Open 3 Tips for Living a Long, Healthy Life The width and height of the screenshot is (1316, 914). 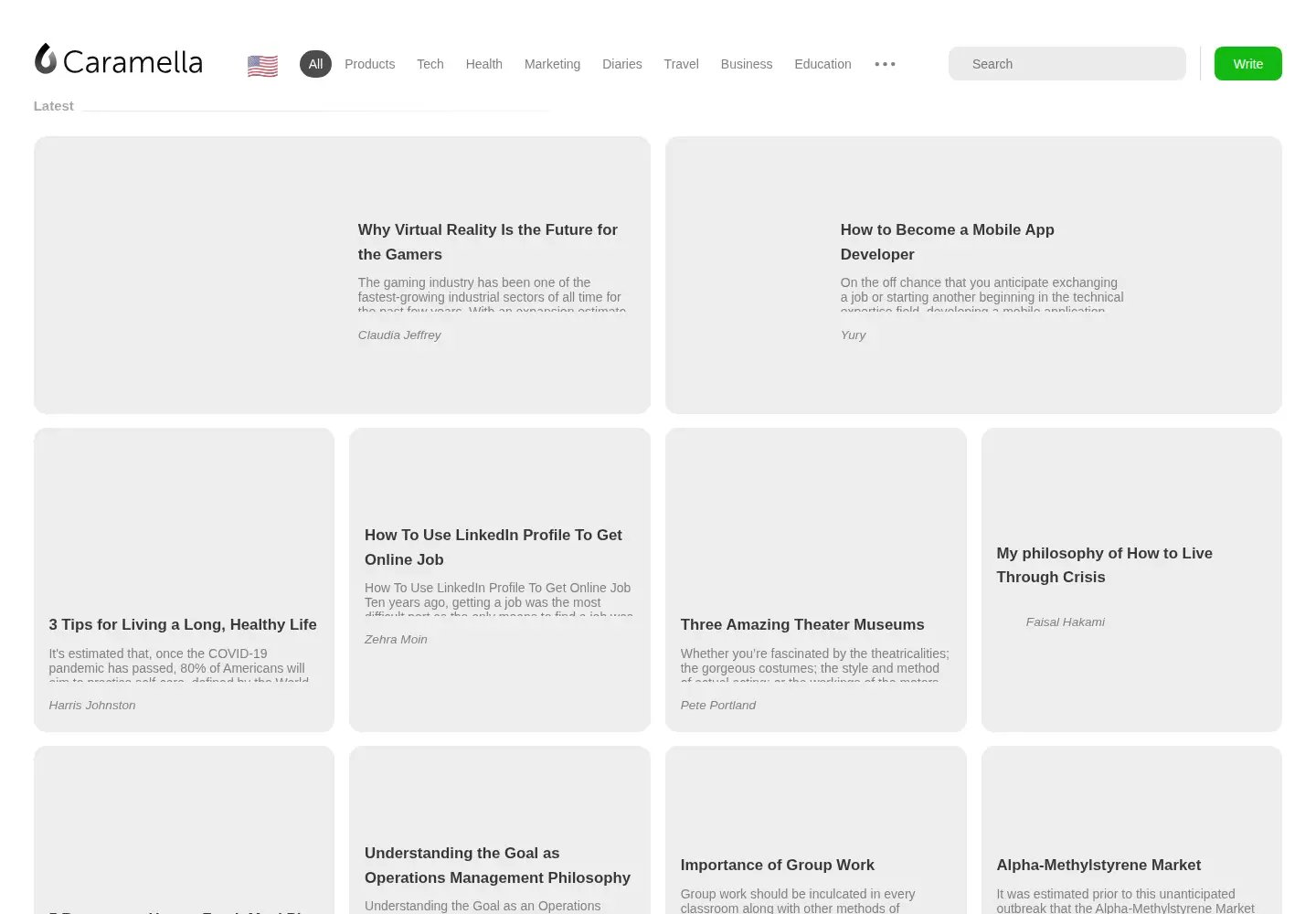pyautogui.click(x=183, y=624)
